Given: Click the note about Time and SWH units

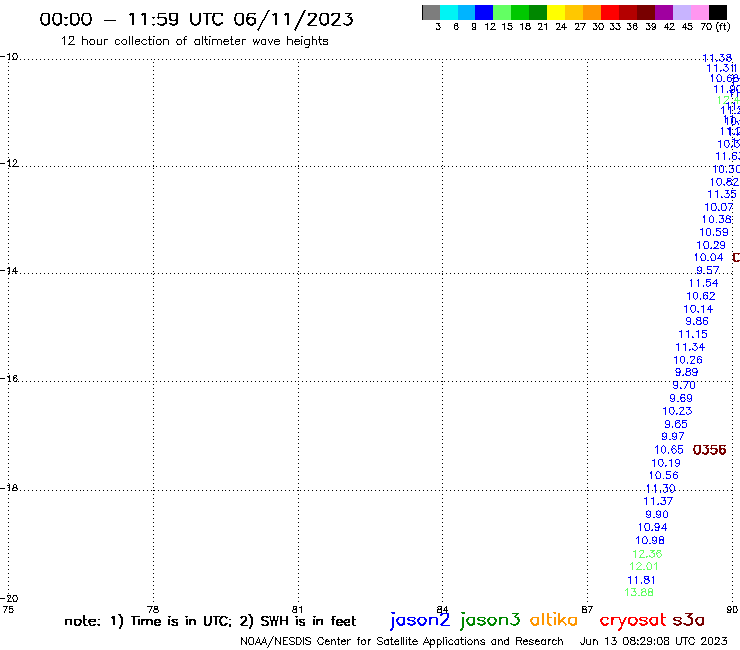Looking at the screenshot, I should (210, 621).
